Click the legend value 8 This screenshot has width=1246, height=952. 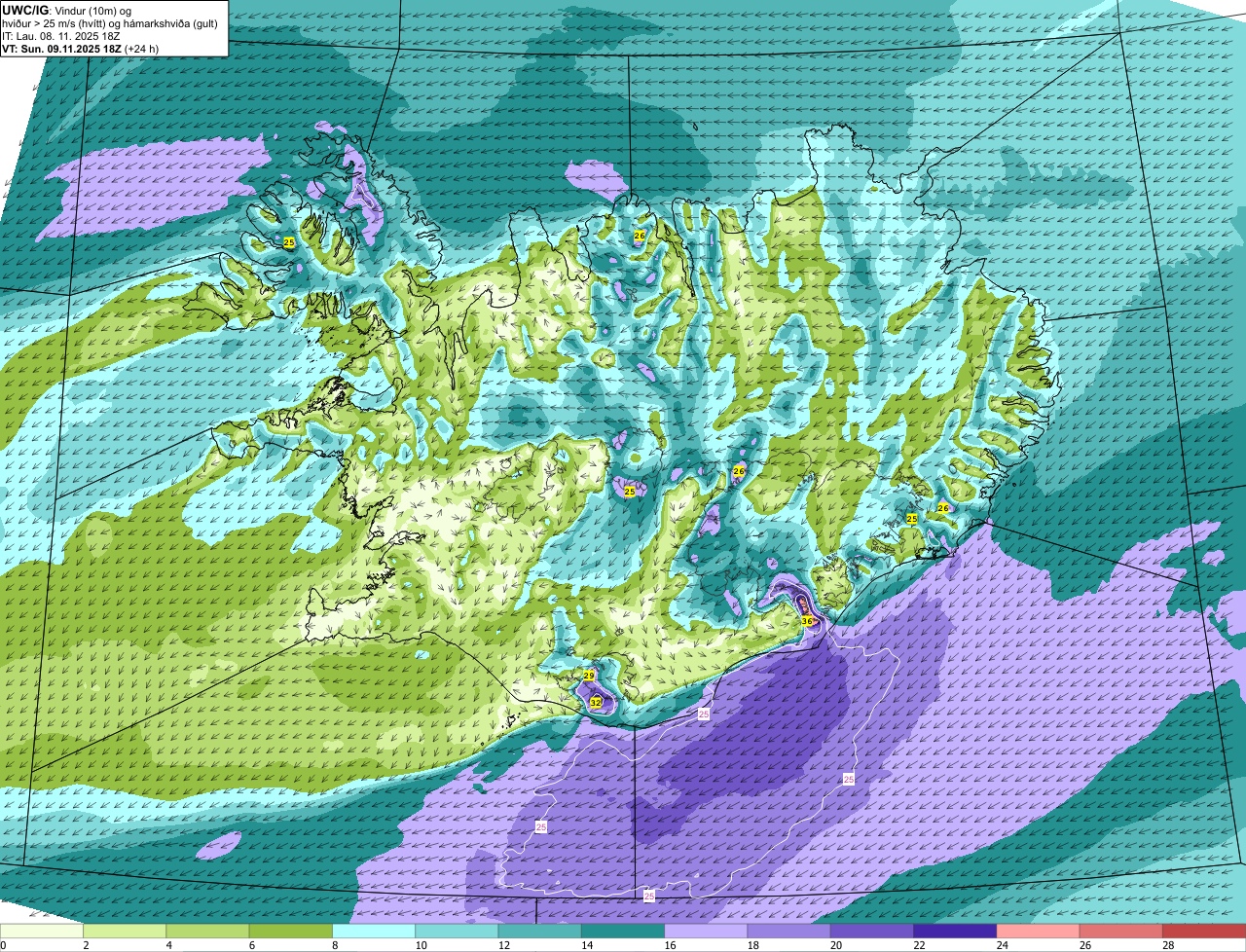point(335,945)
